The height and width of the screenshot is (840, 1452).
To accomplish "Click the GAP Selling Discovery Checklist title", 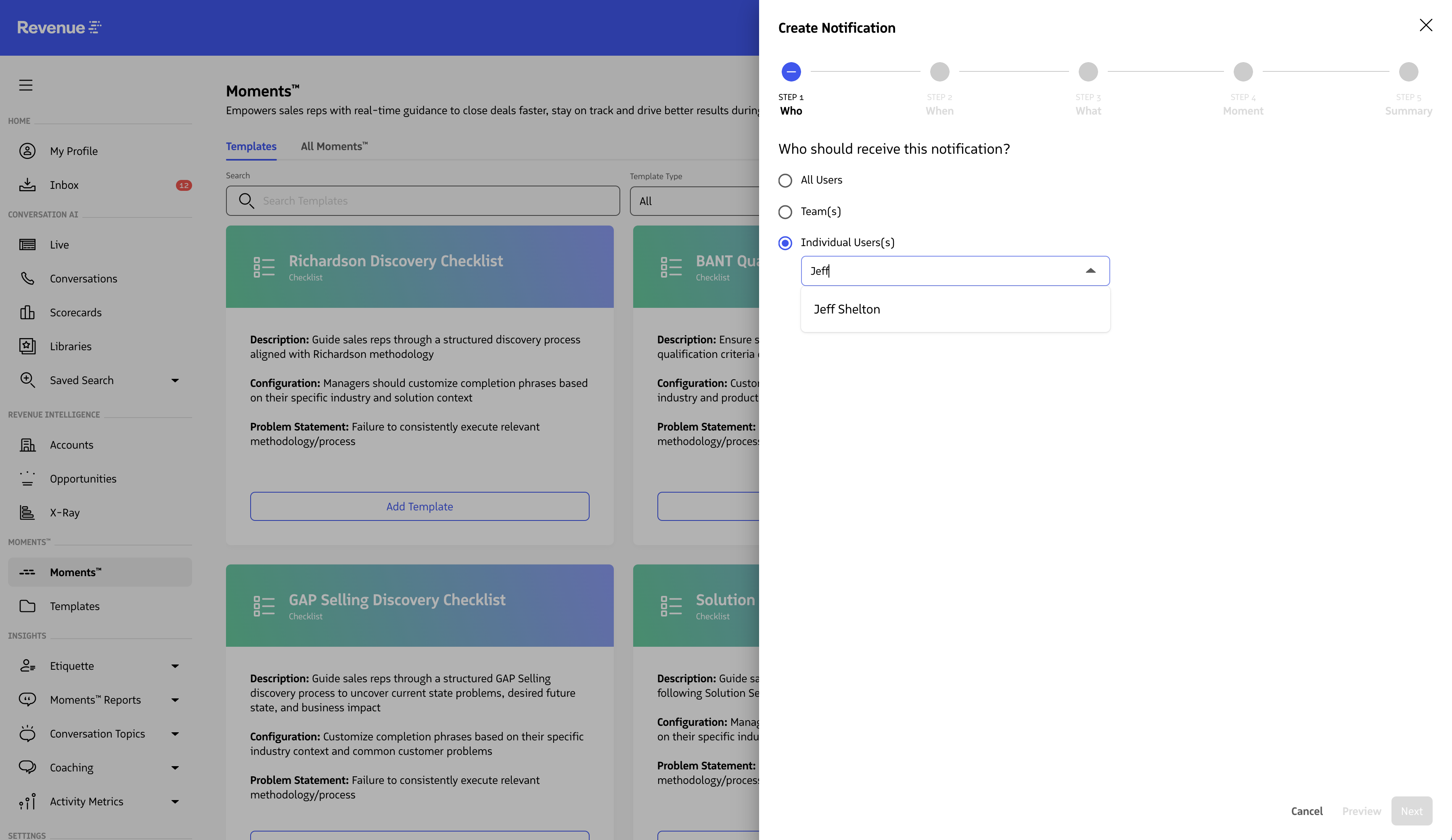I will pyautogui.click(x=397, y=600).
